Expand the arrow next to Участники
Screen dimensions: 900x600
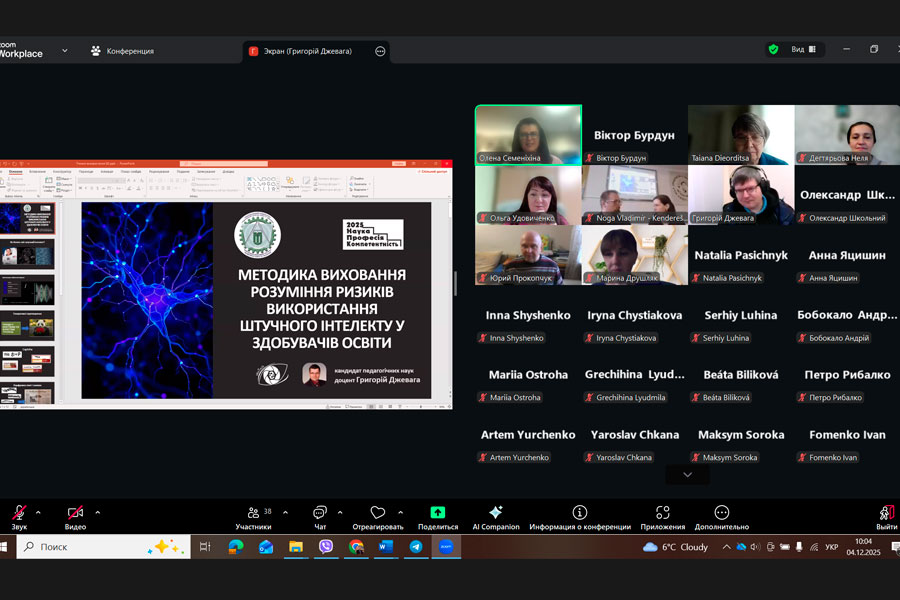pyautogui.click(x=285, y=512)
